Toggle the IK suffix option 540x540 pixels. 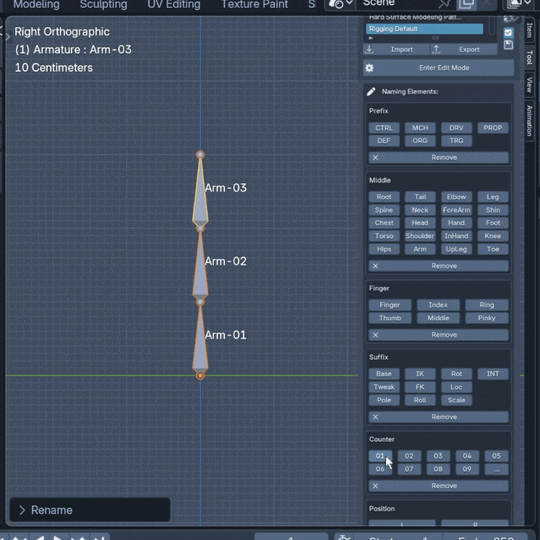coord(420,374)
